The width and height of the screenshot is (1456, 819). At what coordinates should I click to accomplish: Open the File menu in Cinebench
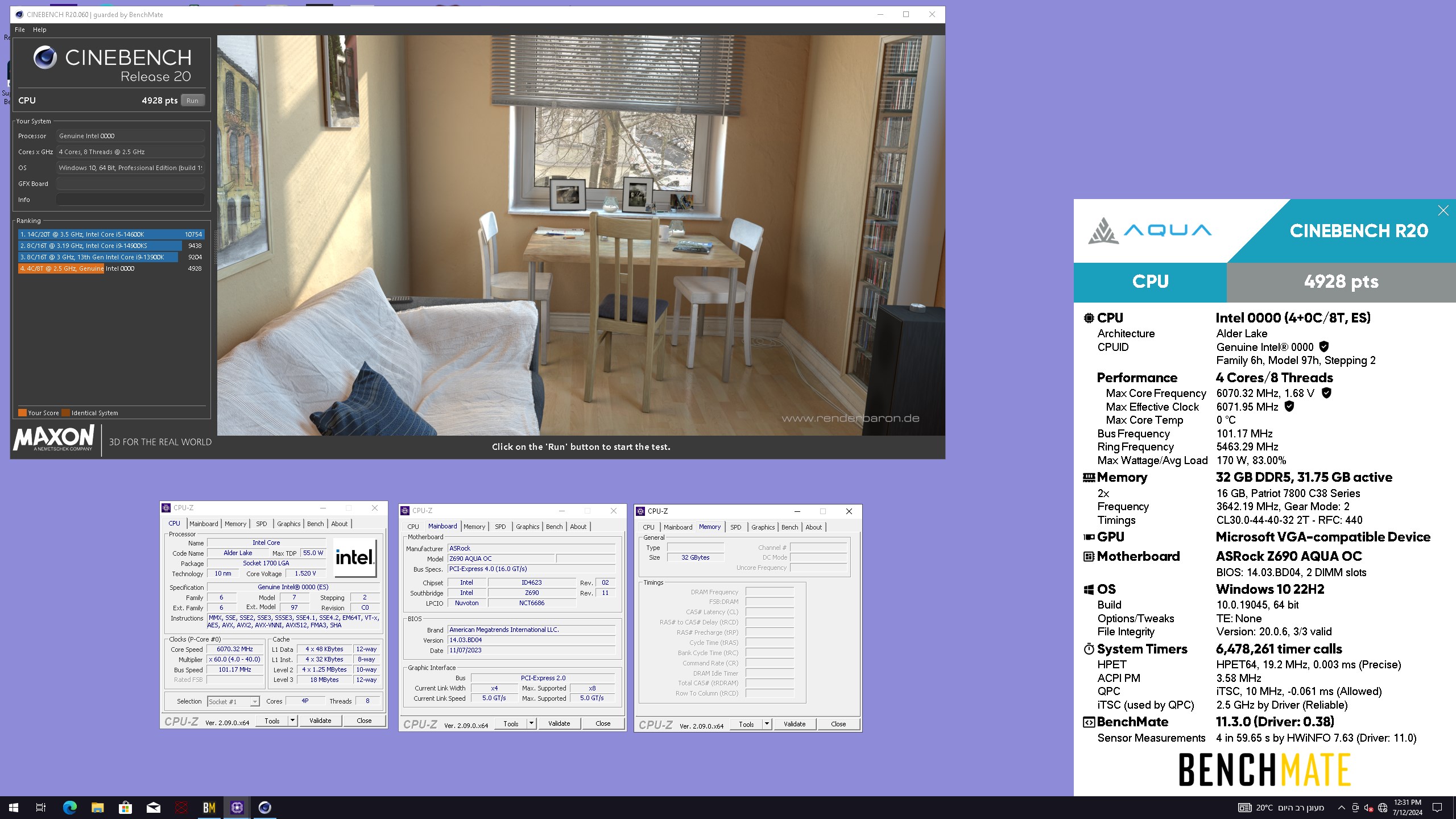coord(20,30)
